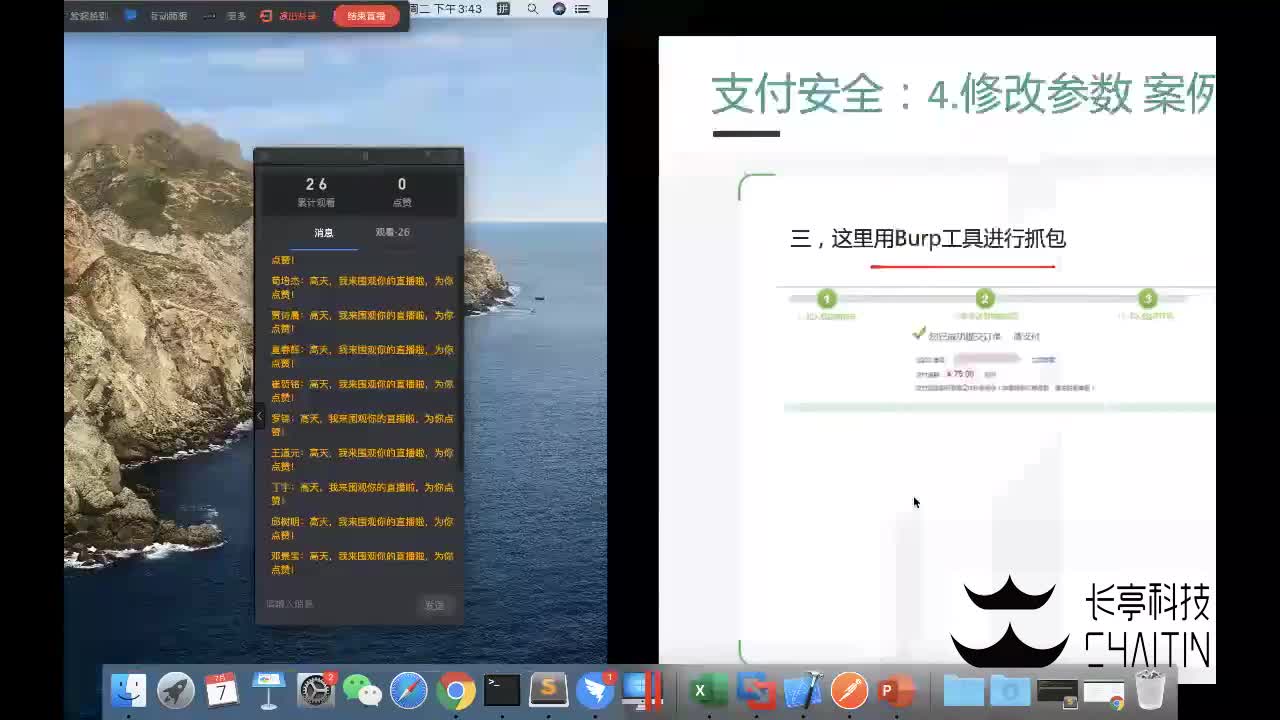The image size is (1280, 720).
Task: Click the red exit-sharing button in toolbar
Action: pos(289,16)
